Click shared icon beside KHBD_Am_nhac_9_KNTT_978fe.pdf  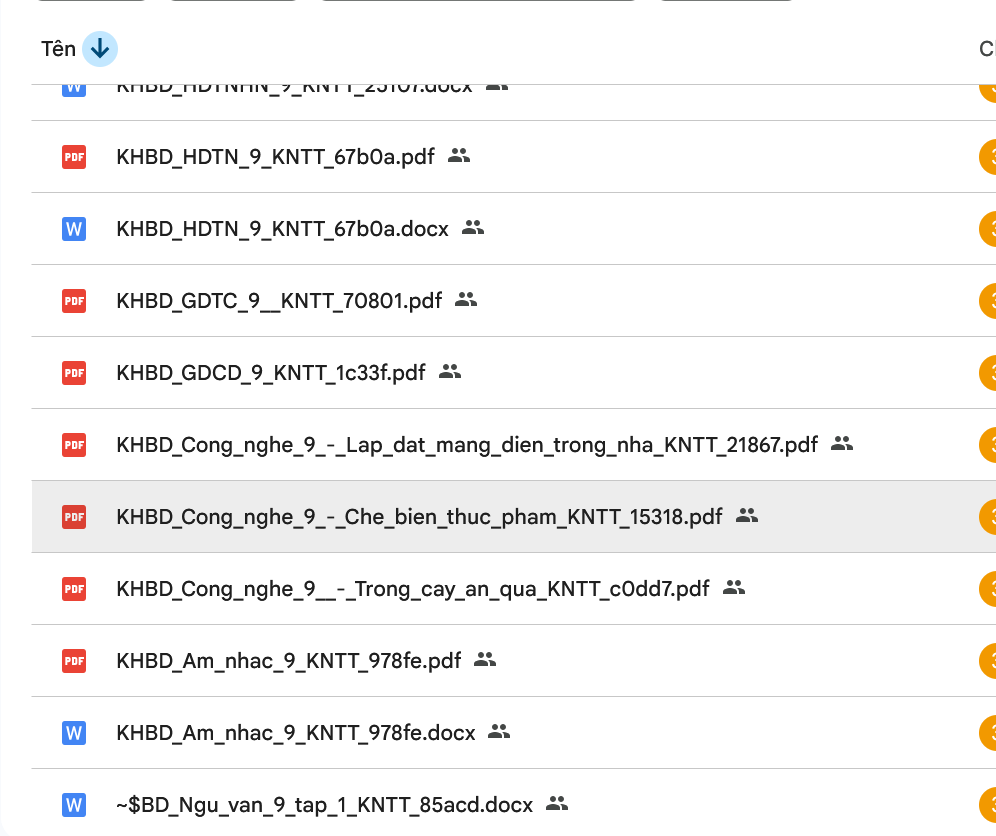tap(485, 660)
